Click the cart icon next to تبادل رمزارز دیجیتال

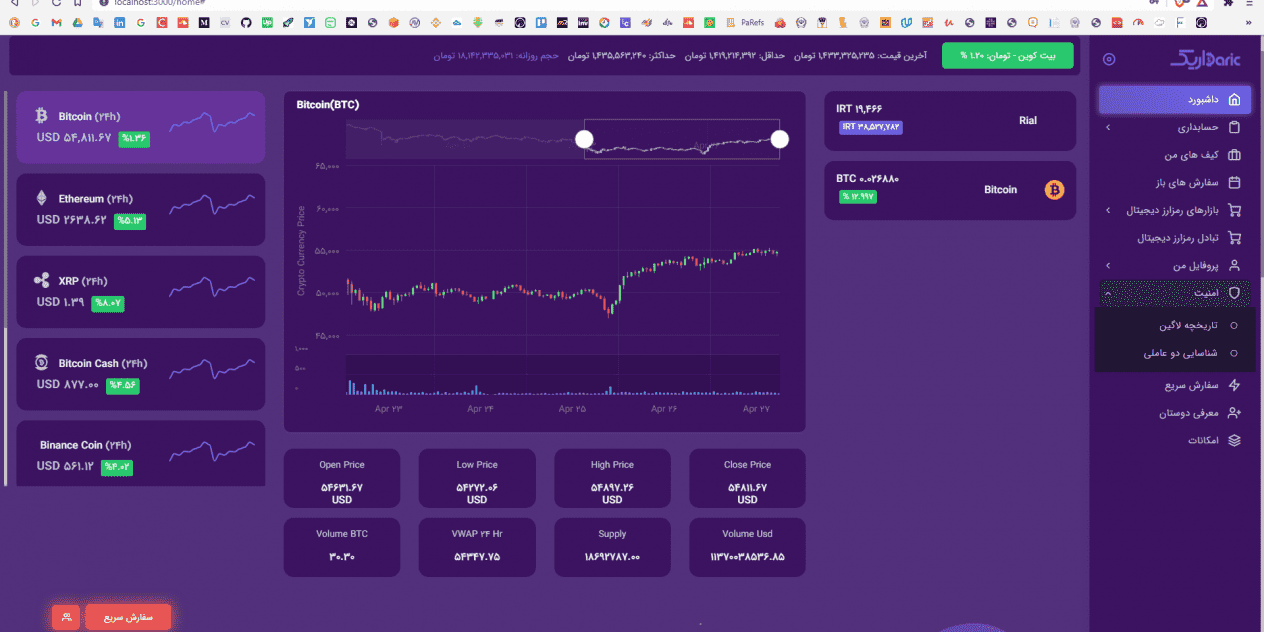[1234, 238]
